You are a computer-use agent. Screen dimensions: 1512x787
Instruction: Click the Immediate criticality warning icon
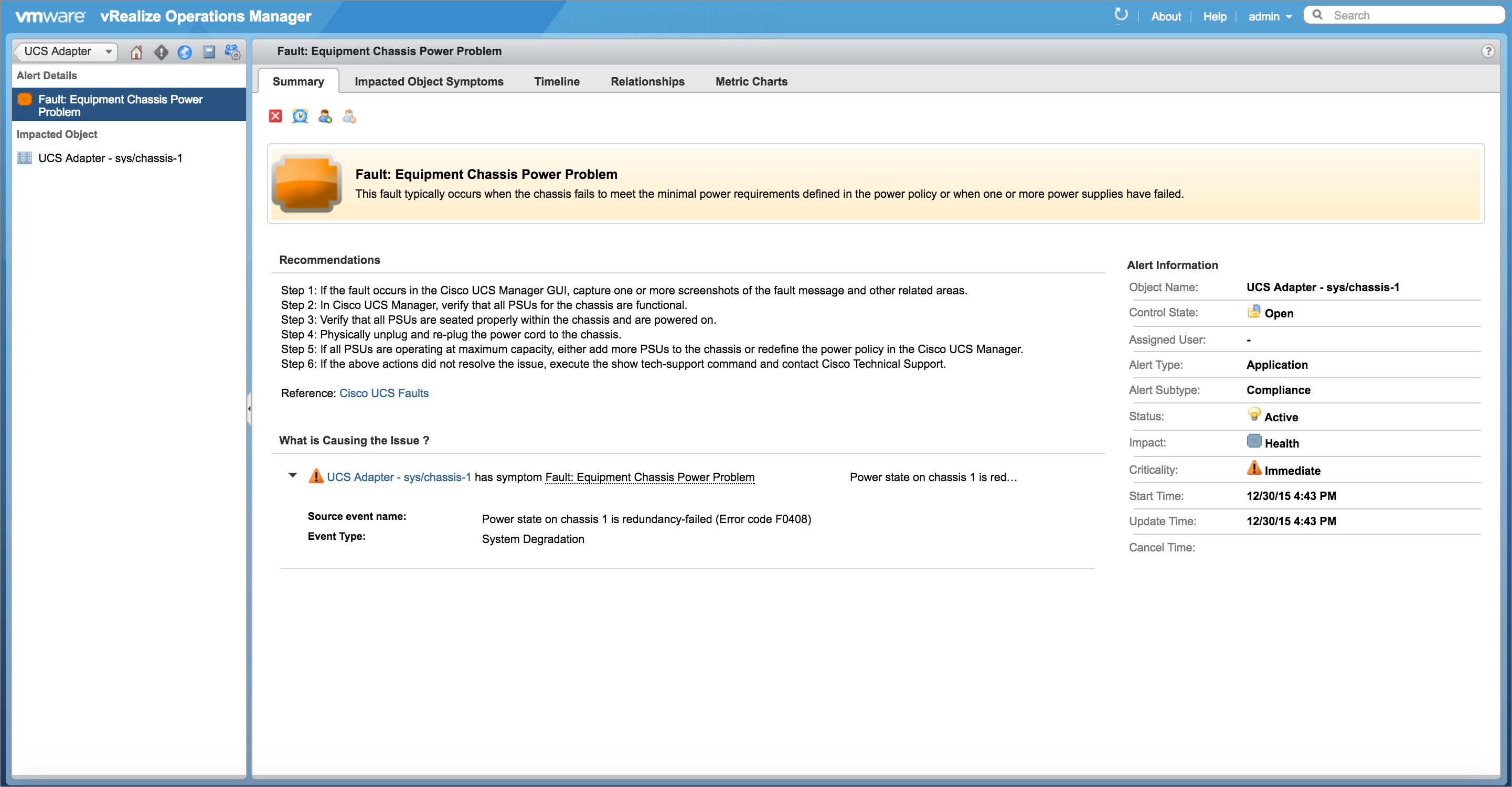(1254, 467)
